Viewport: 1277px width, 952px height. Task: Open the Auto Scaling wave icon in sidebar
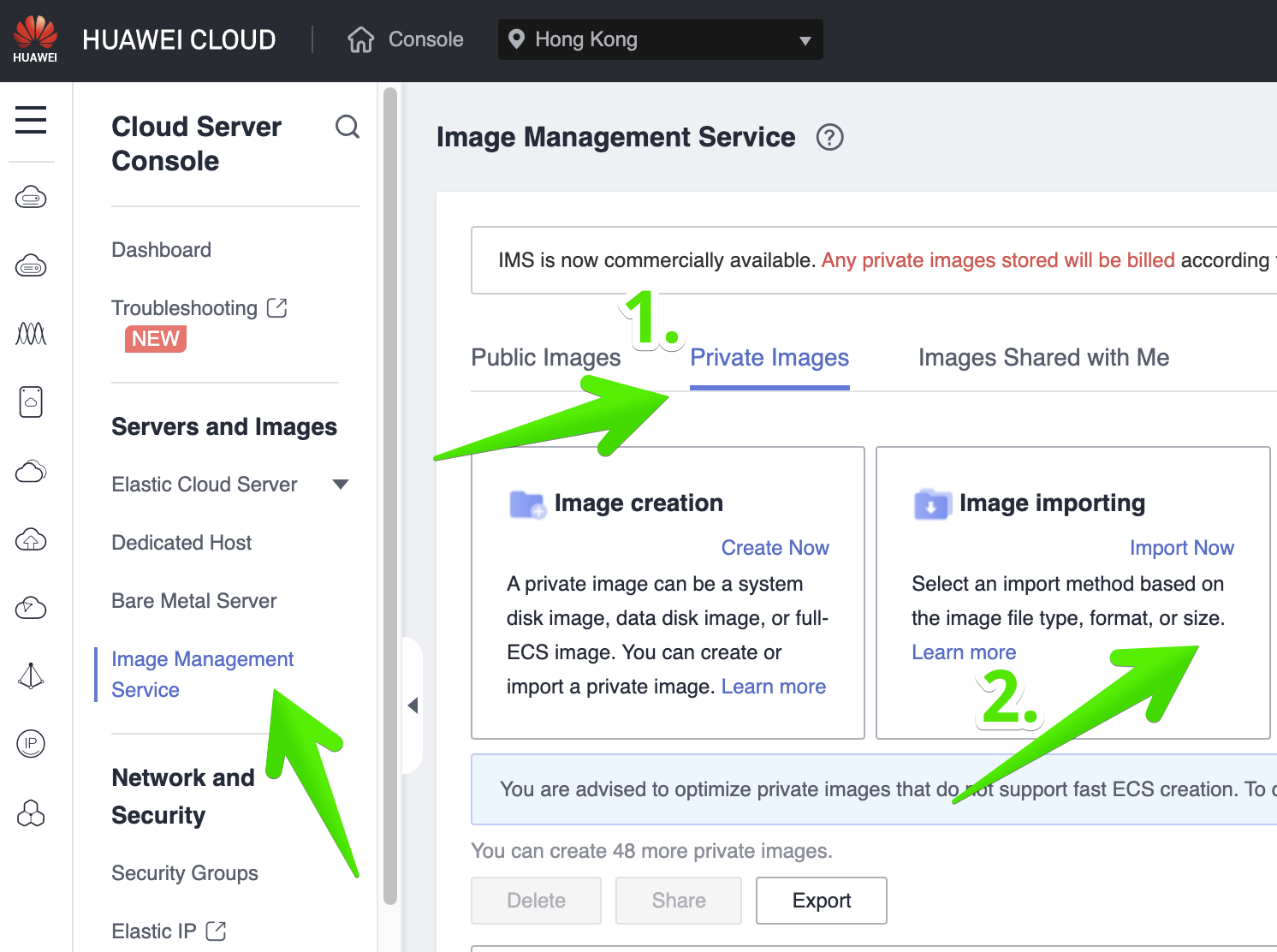coord(31,333)
